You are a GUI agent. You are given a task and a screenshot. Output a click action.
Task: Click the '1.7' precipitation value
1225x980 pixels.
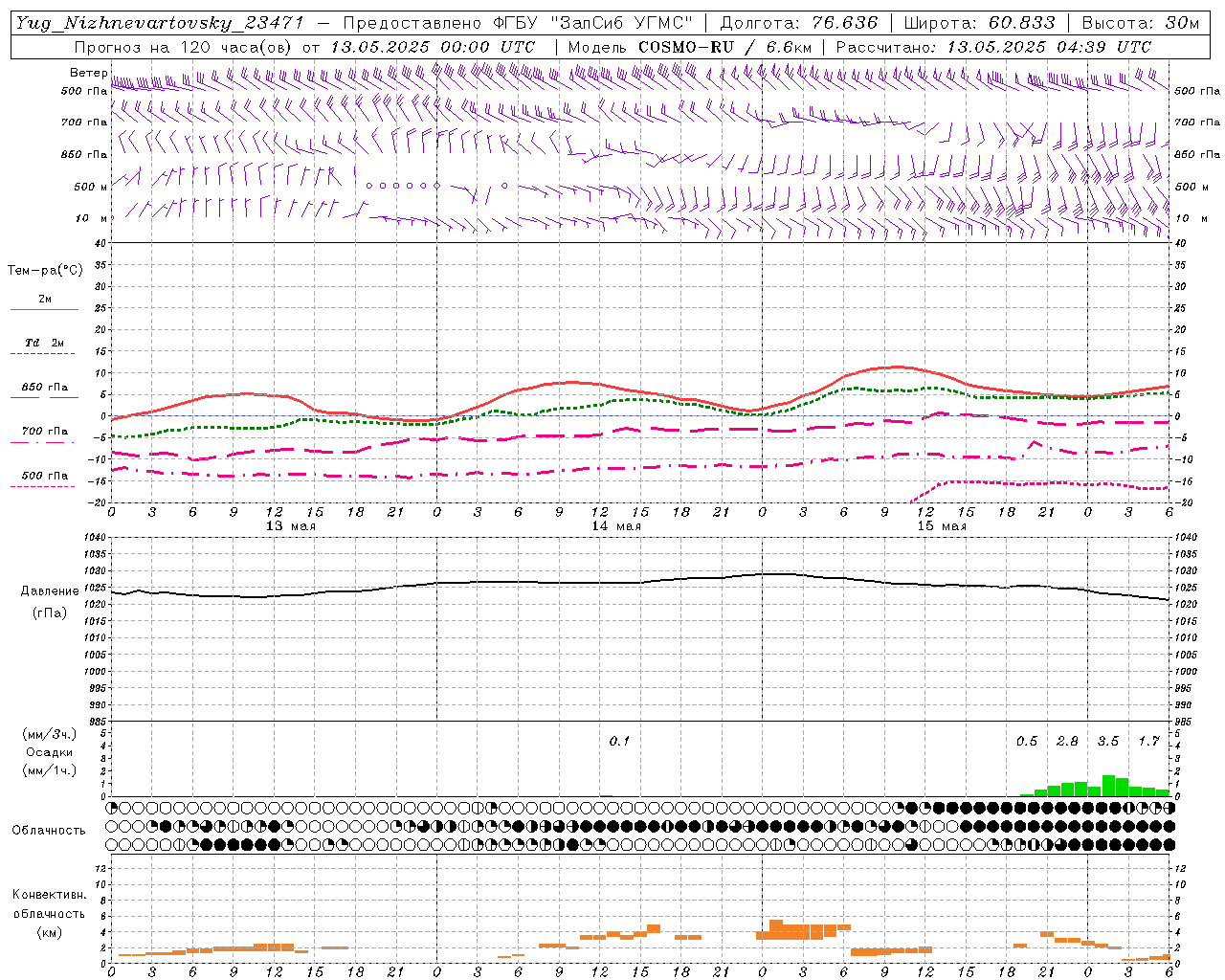1148,741
